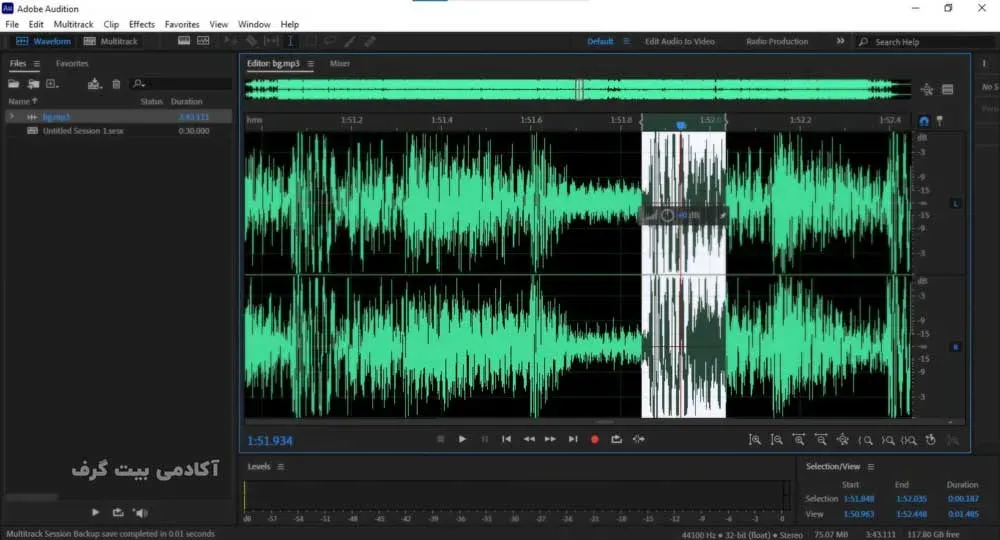The width and height of the screenshot is (1000, 540).
Task: Show more workspaces with double chevron
Action: click(841, 41)
